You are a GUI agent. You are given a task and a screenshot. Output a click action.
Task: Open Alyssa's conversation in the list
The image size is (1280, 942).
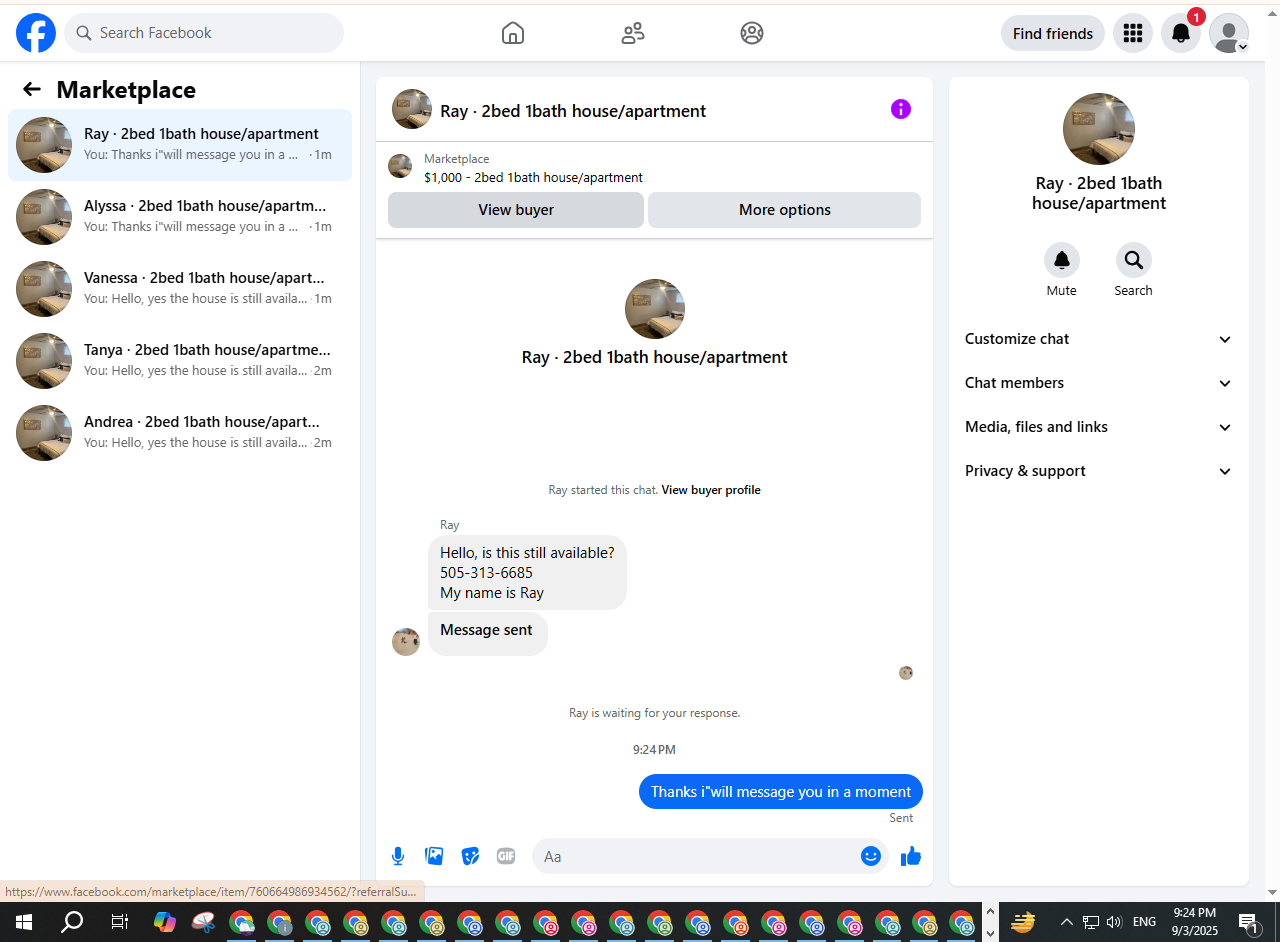[180, 217]
